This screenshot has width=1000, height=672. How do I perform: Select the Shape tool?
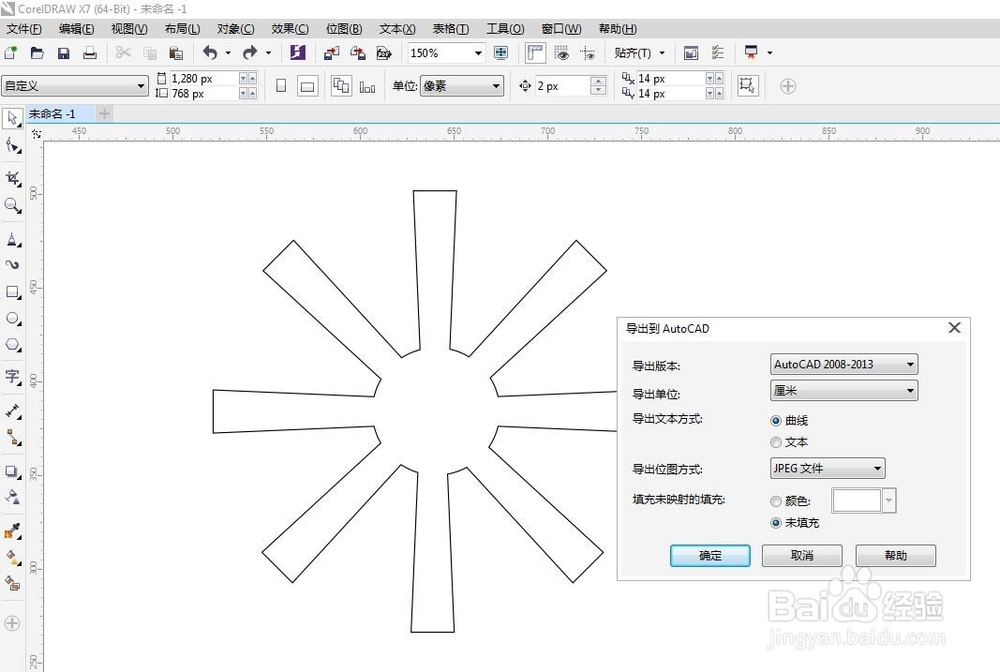point(13,146)
